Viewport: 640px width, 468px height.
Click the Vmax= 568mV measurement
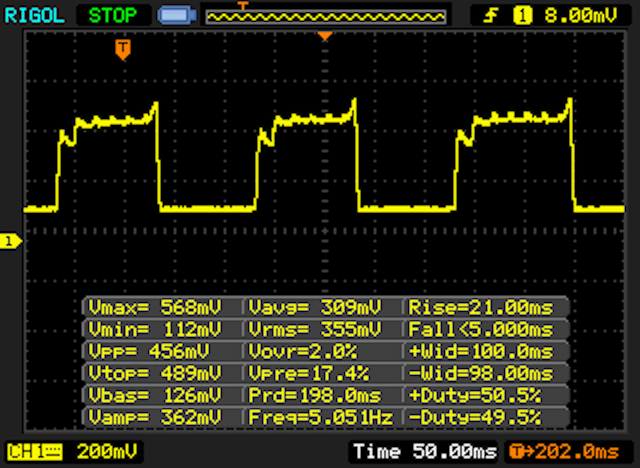[155, 307]
